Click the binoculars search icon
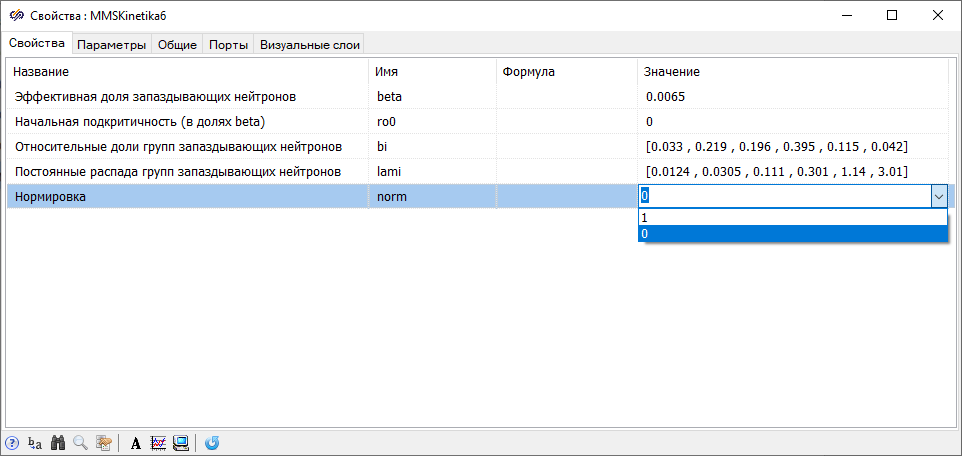The width and height of the screenshot is (962, 456). [x=58, y=443]
